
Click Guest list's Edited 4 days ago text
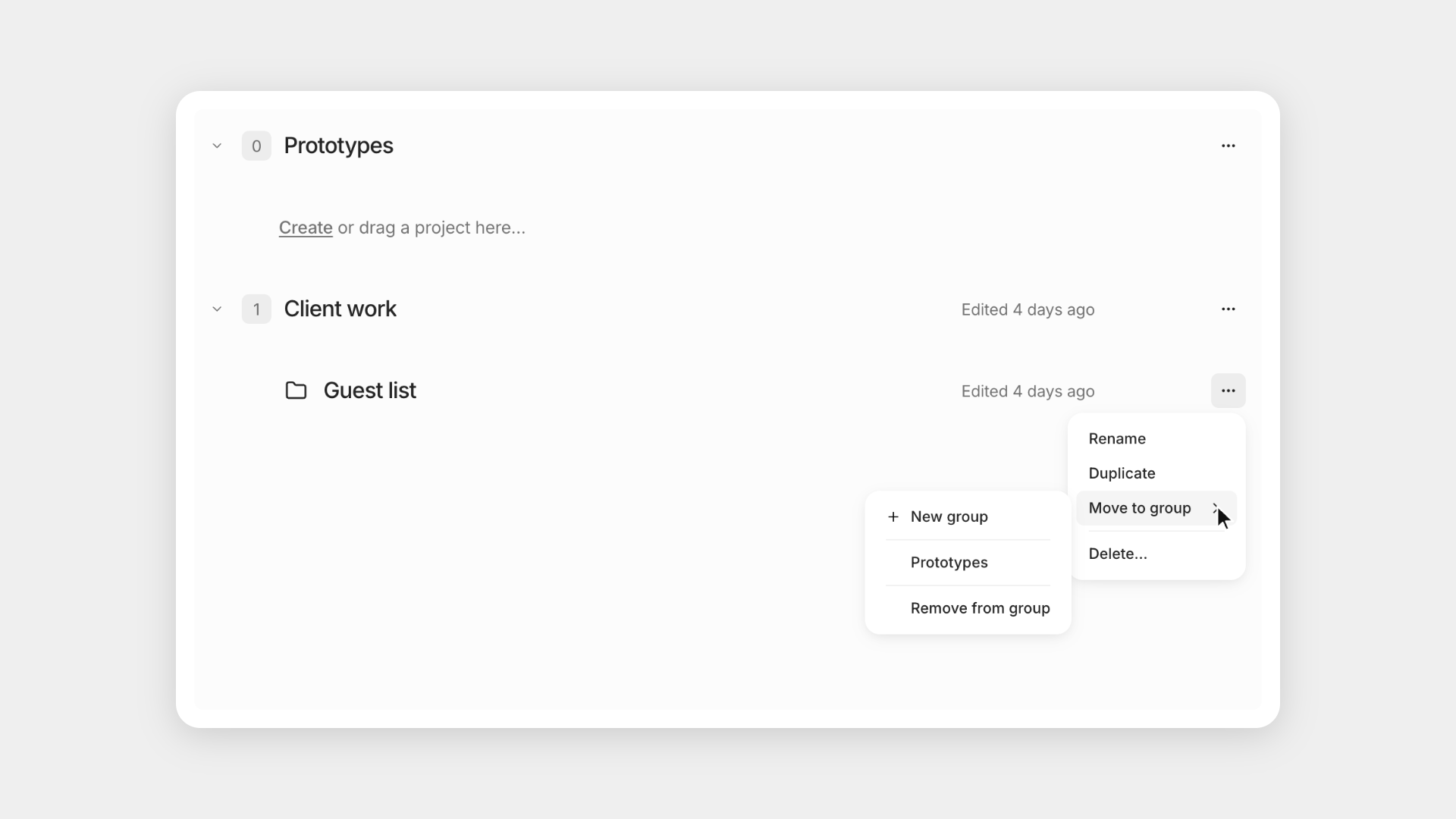tap(1028, 391)
